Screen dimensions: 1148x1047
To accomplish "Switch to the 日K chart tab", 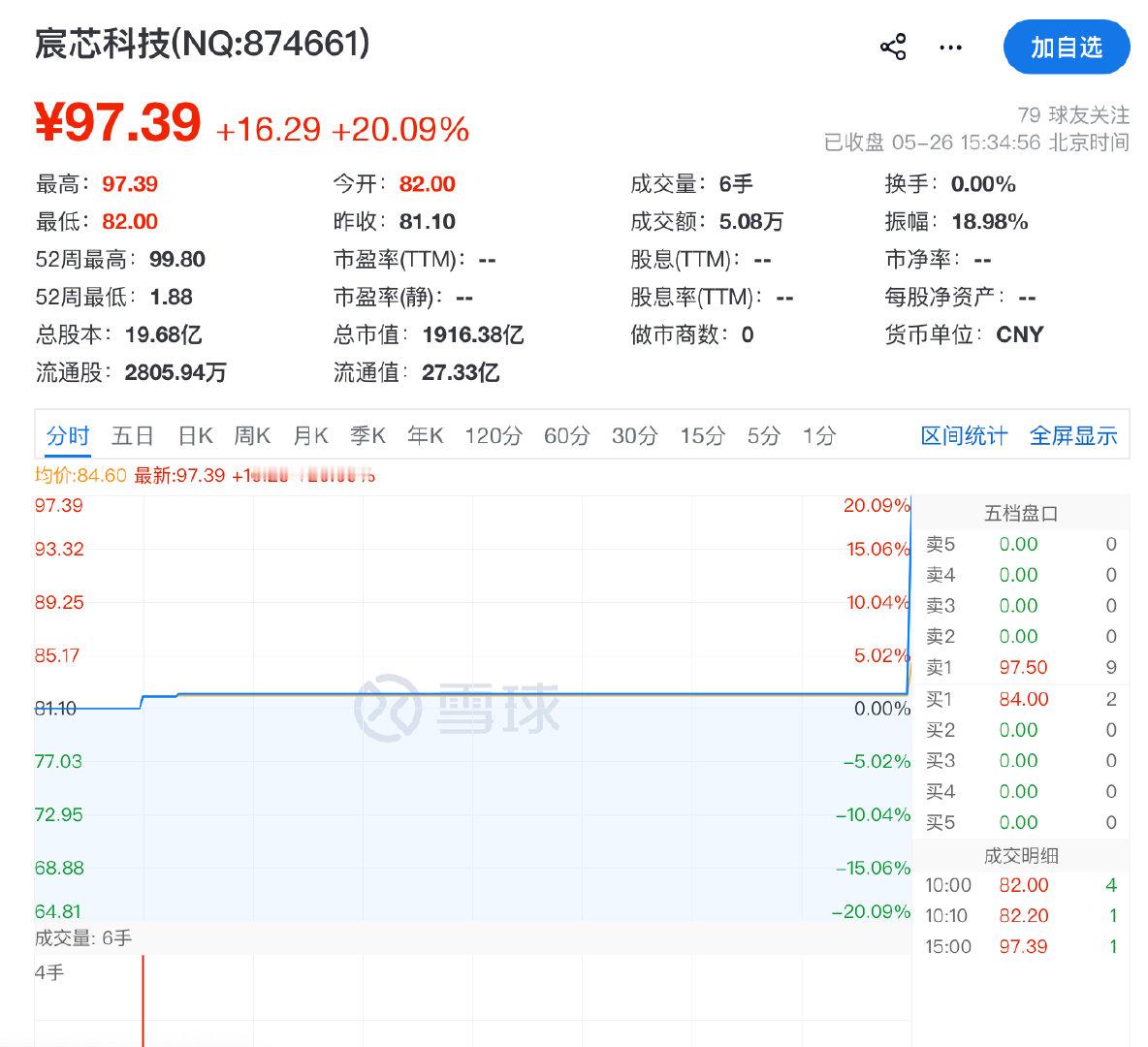I will tap(196, 435).
